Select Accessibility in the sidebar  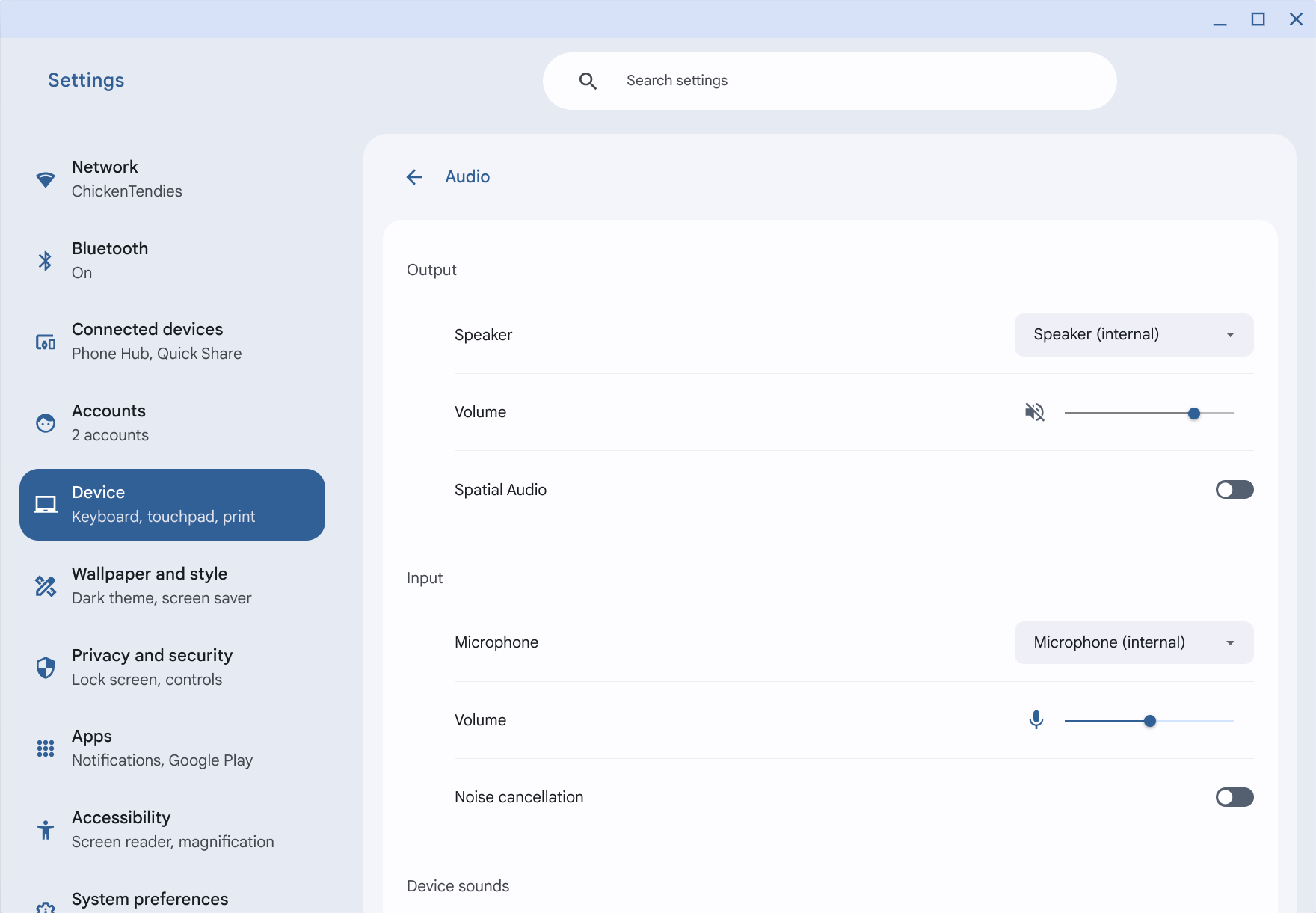172,829
